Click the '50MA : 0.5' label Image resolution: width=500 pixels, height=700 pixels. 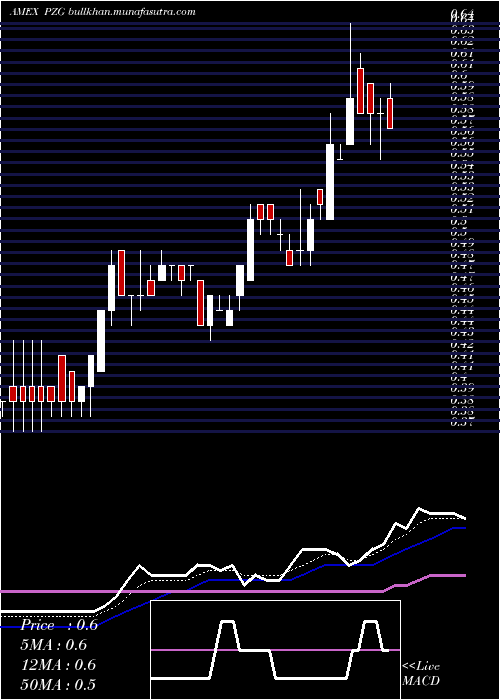[x=58, y=684]
